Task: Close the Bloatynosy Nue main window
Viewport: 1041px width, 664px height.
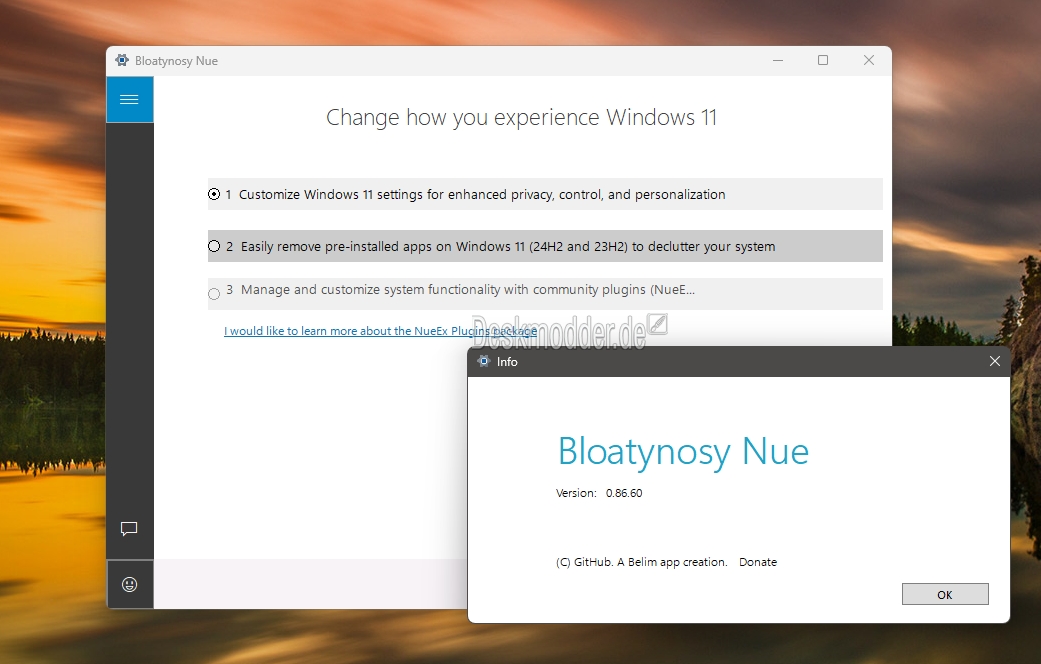Action: pos(868,60)
